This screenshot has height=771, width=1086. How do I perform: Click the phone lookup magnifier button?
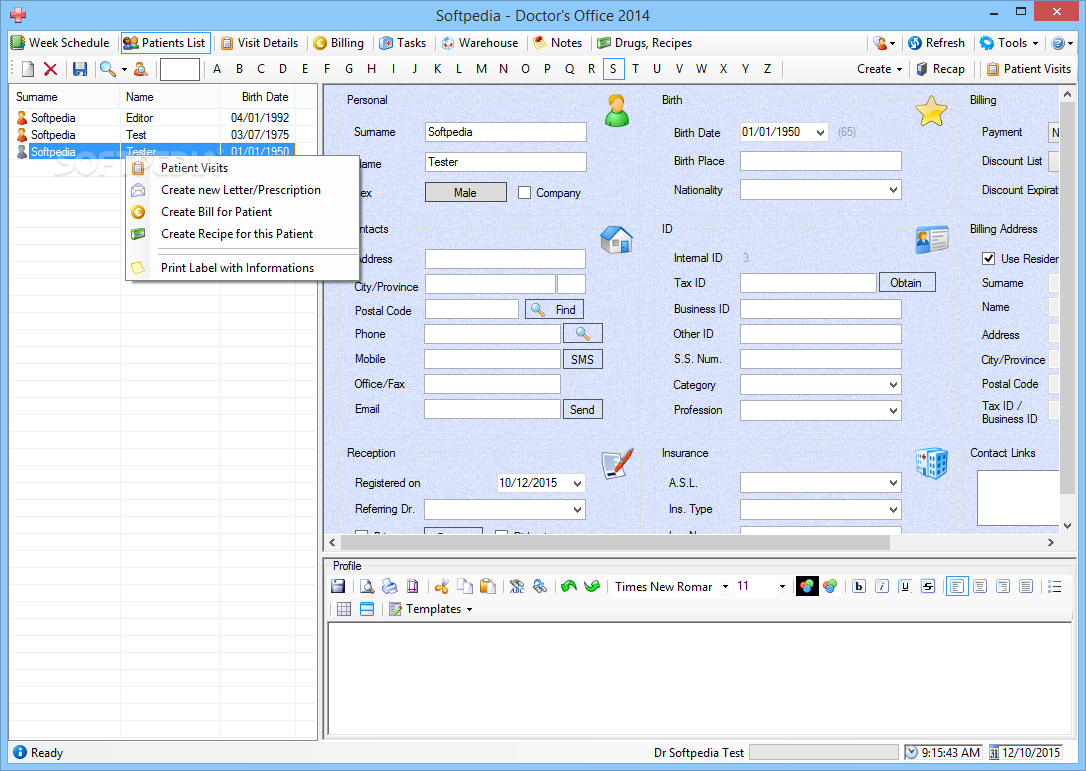(582, 334)
